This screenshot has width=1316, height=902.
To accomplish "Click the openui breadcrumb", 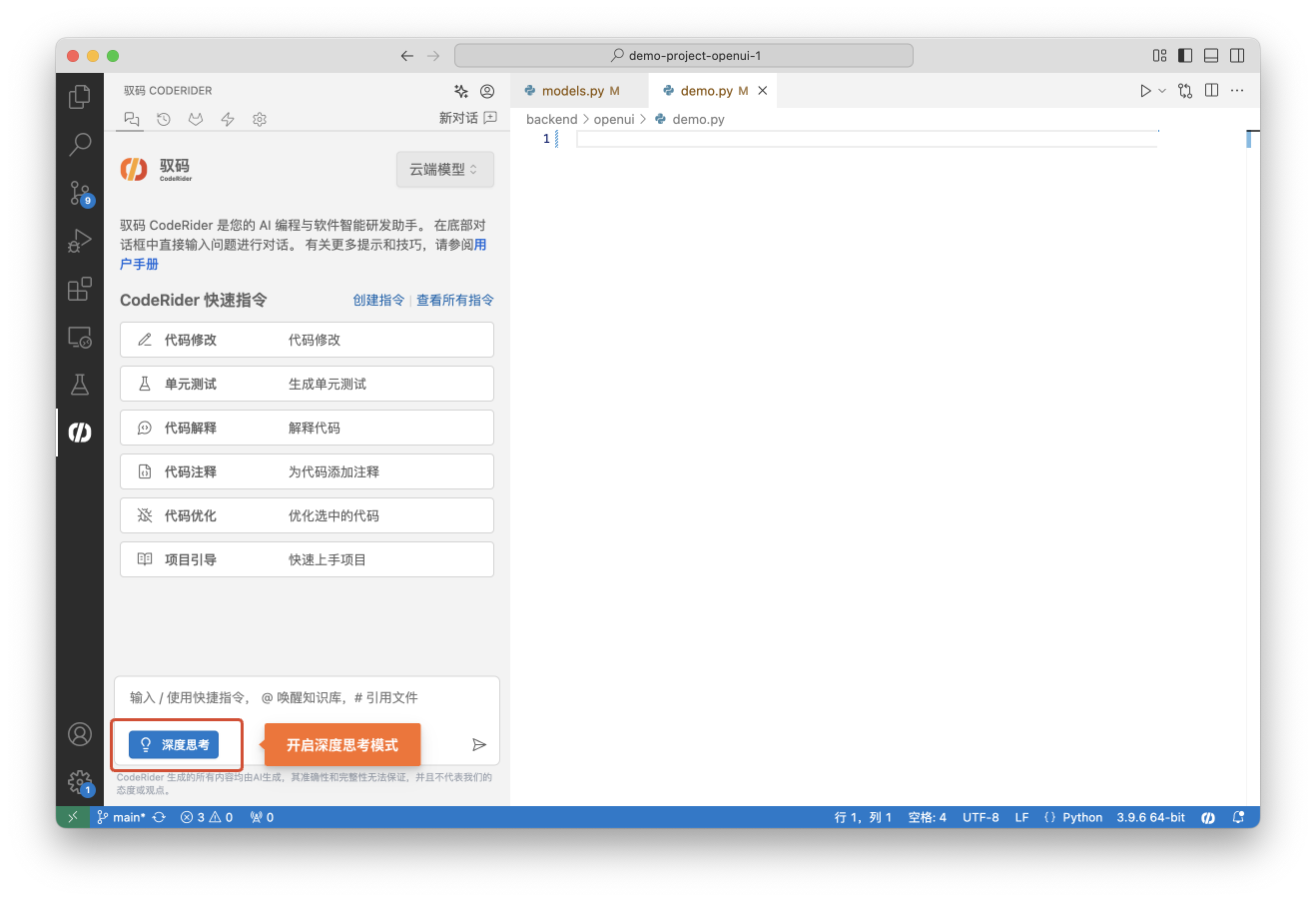I will [614, 119].
